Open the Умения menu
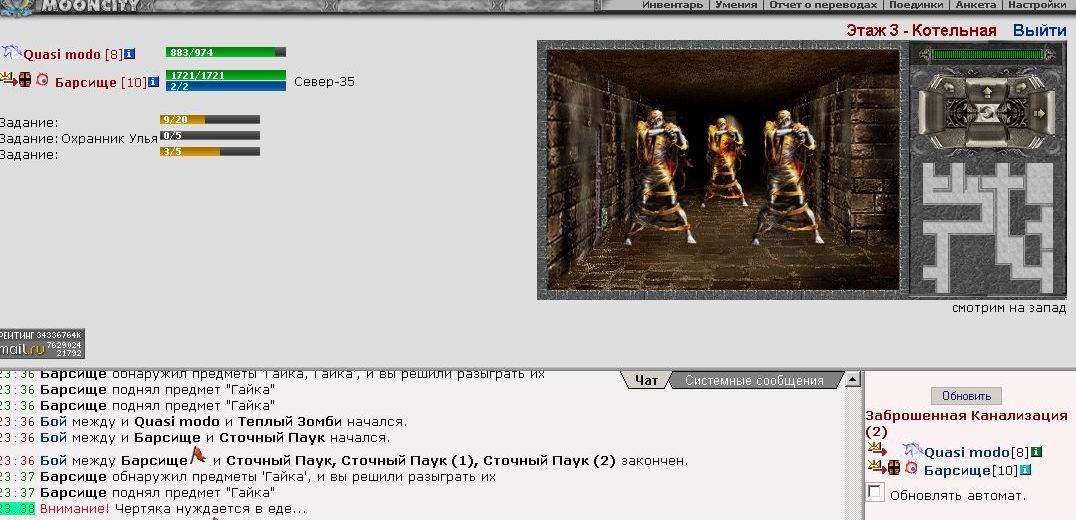This screenshot has width=1076, height=520. point(736,5)
